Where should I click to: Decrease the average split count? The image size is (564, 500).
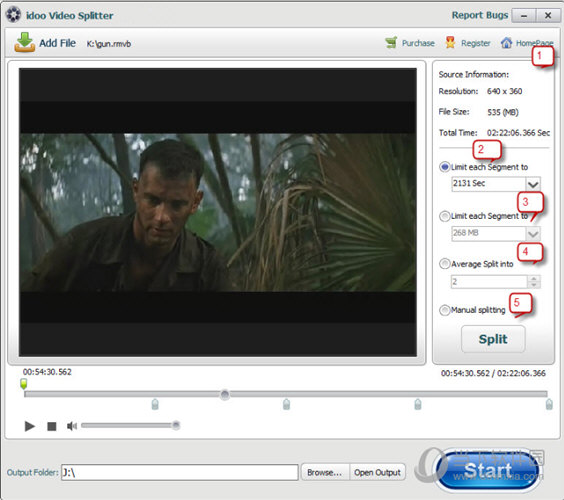click(534, 285)
